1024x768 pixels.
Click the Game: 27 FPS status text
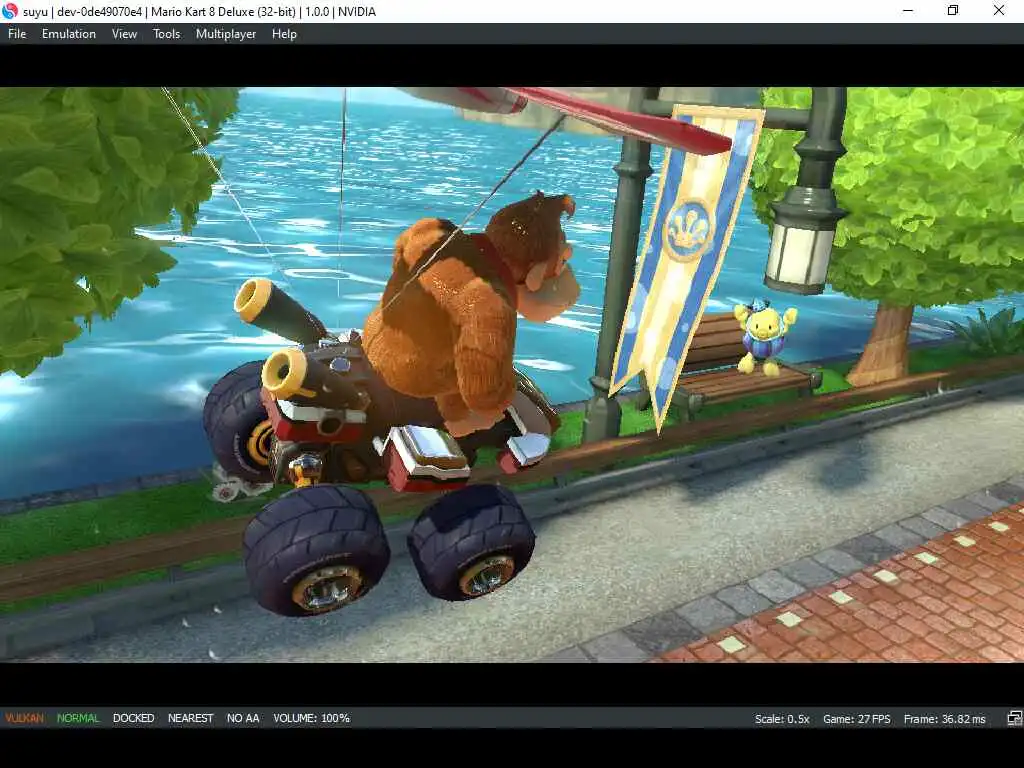tap(857, 719)
